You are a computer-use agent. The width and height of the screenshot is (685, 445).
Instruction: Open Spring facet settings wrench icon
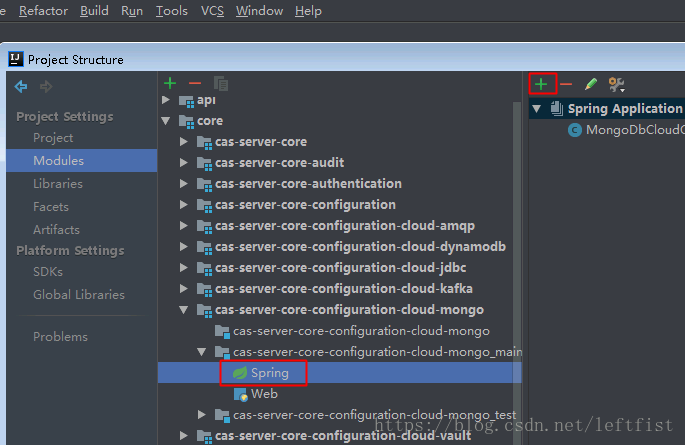click(616, 84)
